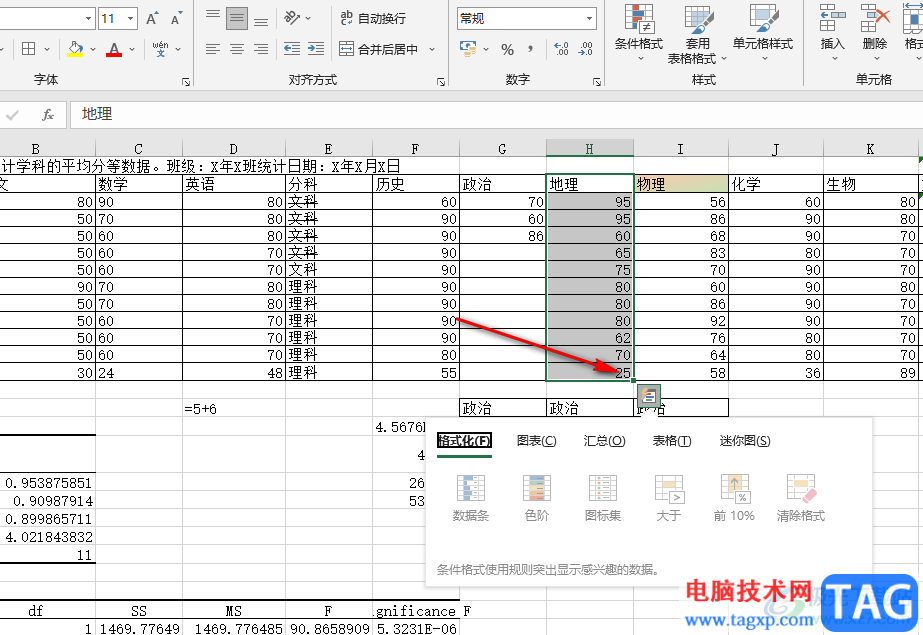Switch to the 迷你图(S) tab
Viewport: 923px width, 635px height.
745,441
